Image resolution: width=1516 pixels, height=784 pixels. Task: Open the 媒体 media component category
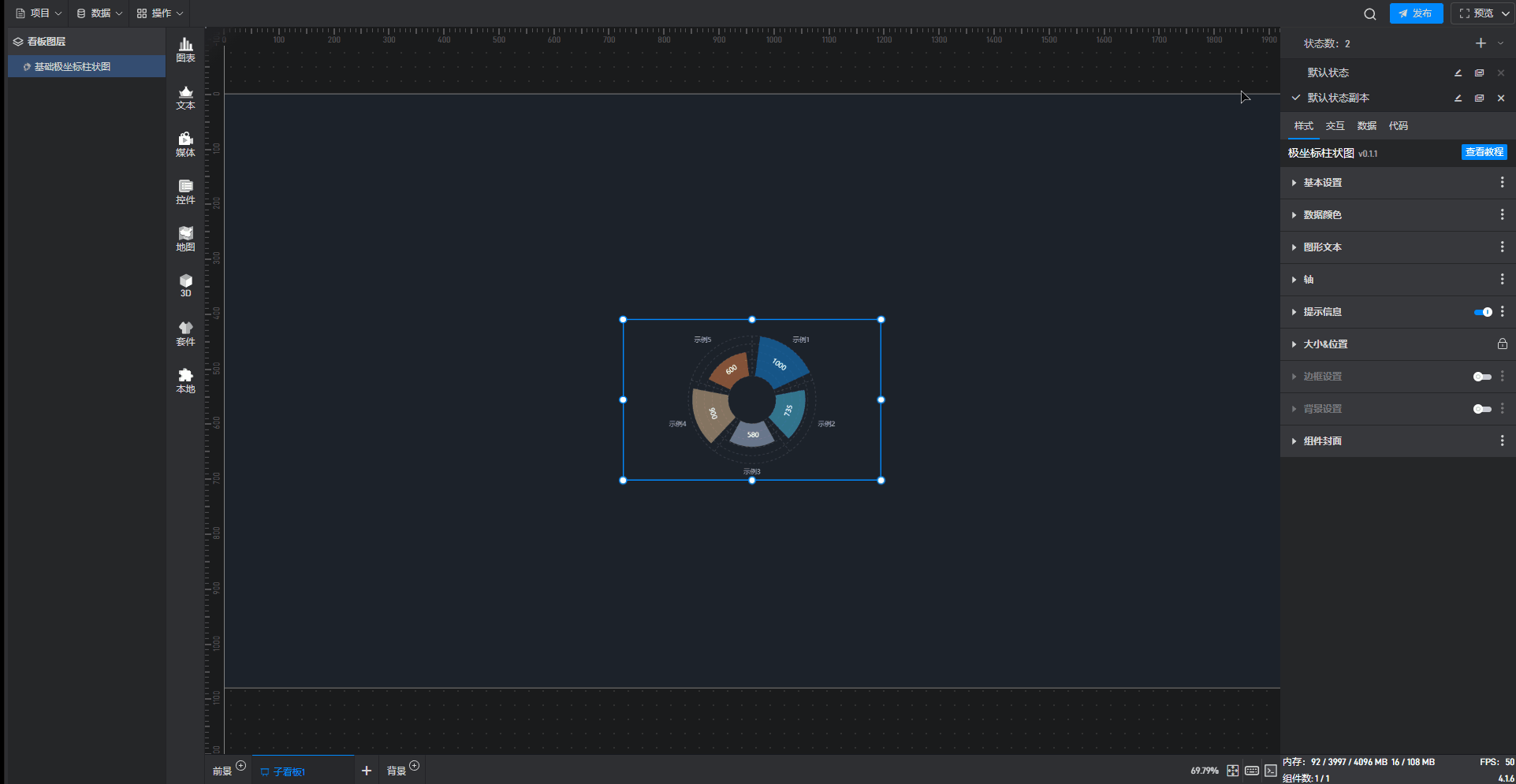(185, 144)
